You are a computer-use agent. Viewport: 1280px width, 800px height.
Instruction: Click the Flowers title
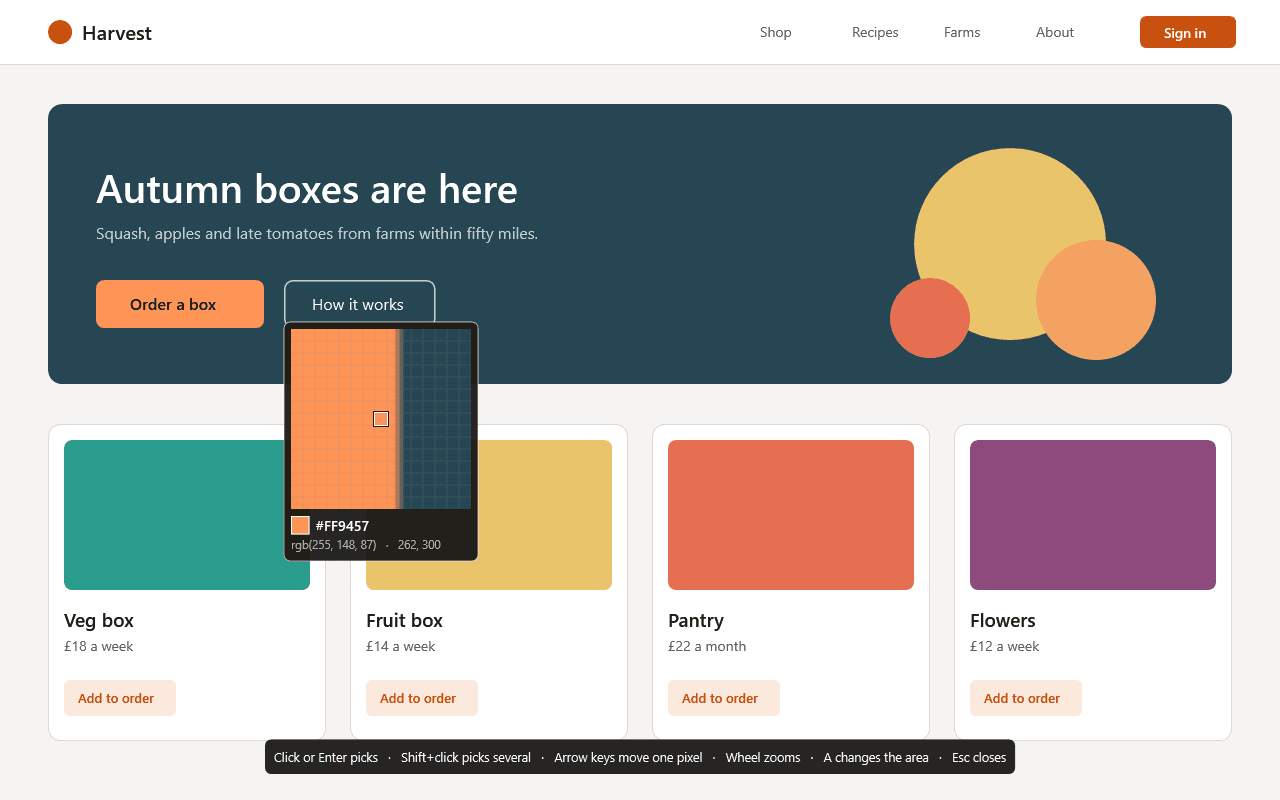[x=1003, y=620]
